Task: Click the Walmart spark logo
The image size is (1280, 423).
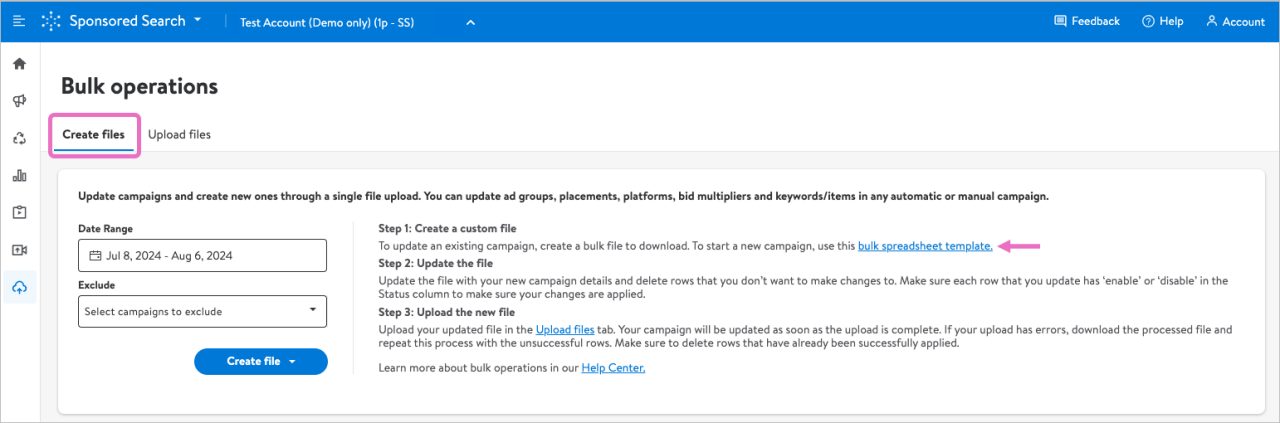Action: (x=51, y=21)
